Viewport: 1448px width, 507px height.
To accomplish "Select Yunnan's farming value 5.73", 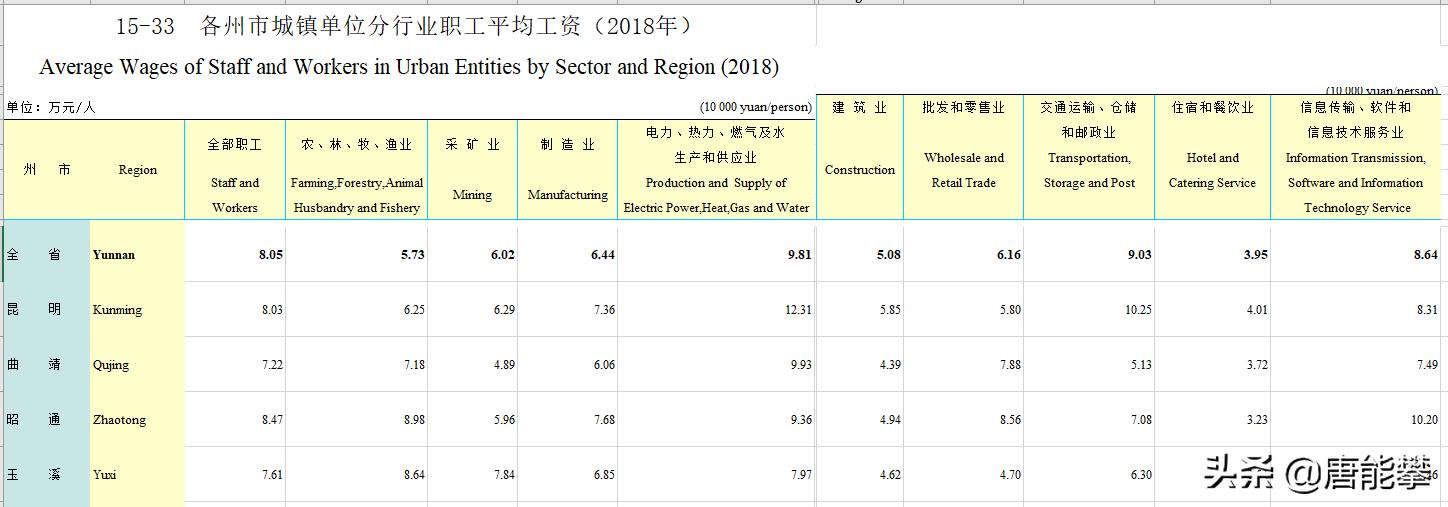I will (412, 254).
